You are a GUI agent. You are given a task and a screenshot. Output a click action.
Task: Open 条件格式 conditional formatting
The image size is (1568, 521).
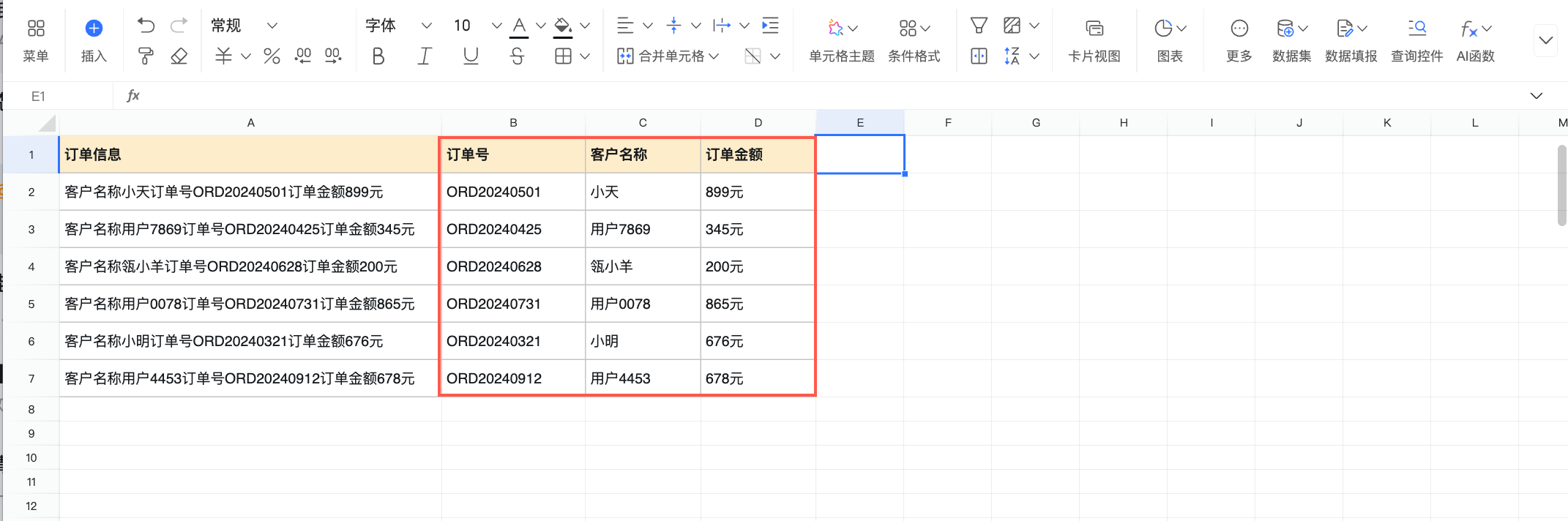914,40
